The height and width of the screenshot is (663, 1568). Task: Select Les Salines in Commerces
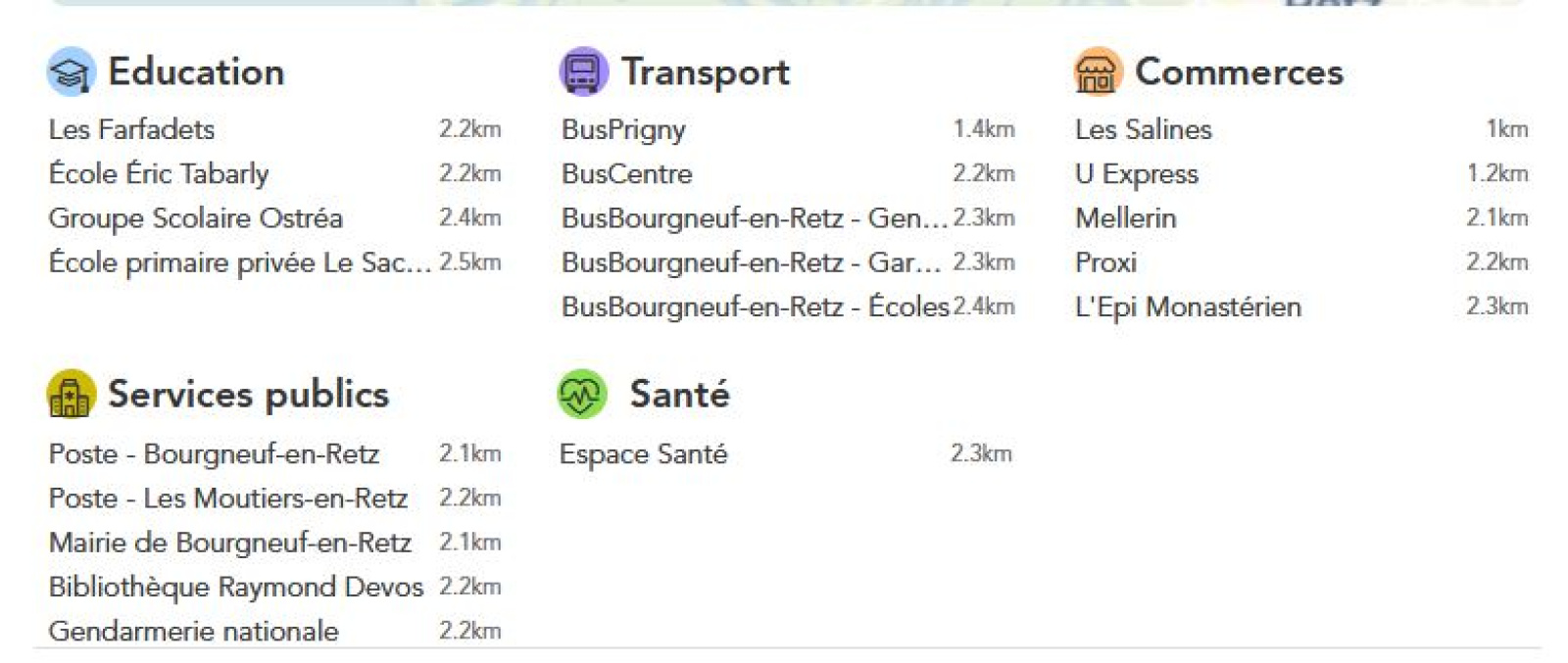[1143, 129]
